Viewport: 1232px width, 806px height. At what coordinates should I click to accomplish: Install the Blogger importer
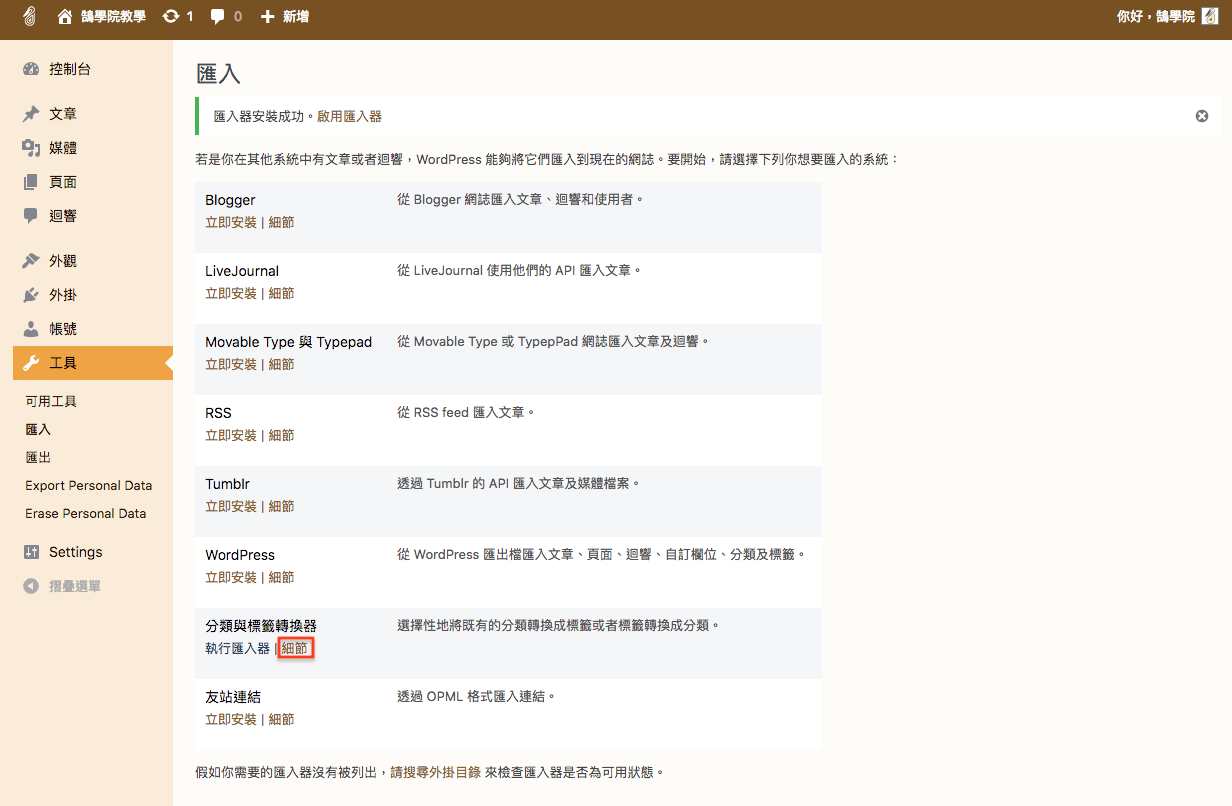point(231,222)
